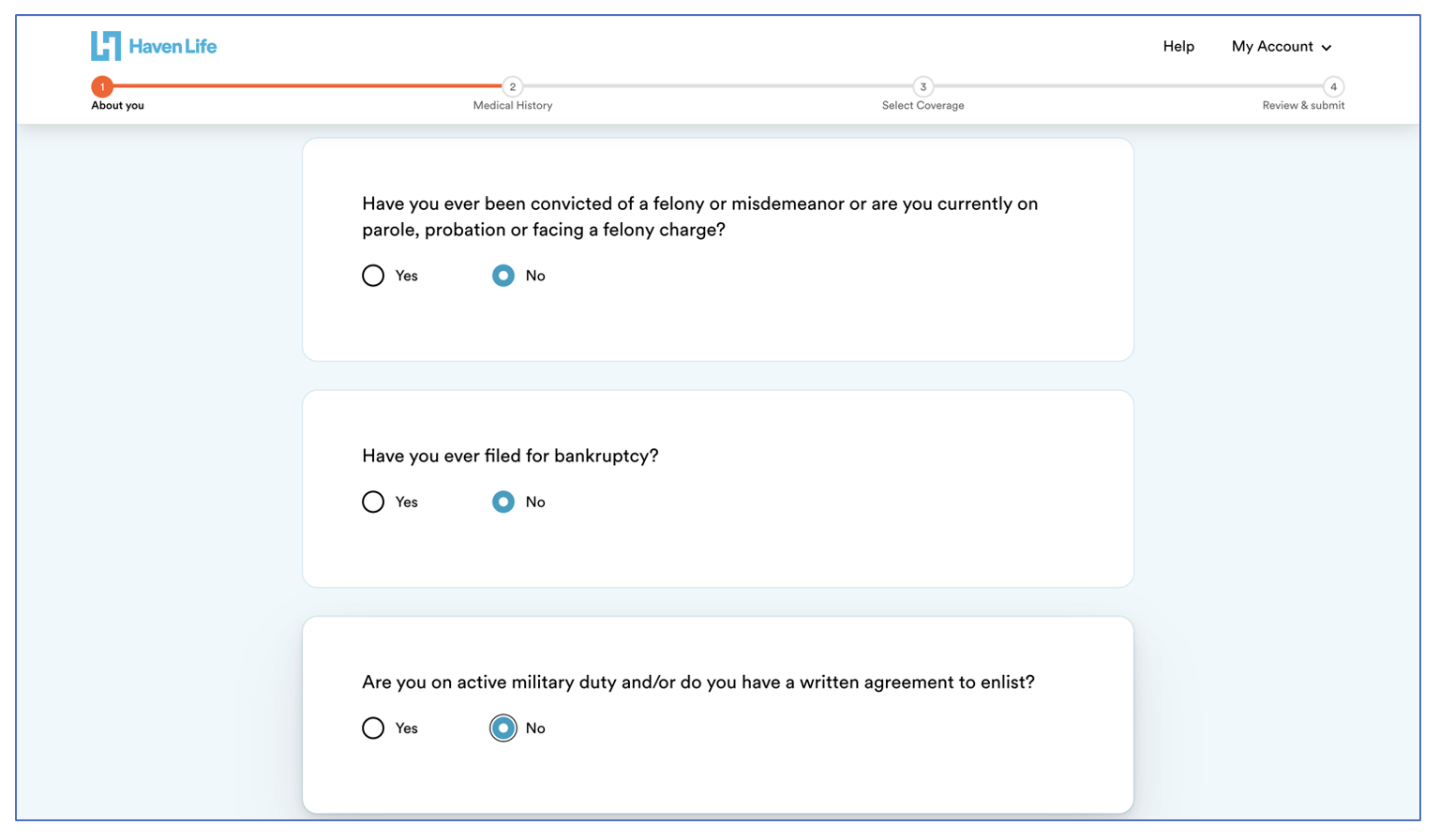Viewport: 1440px width, 840px height.
Task: Select No for bankruptcy question
Action: [x=503, y=502]
